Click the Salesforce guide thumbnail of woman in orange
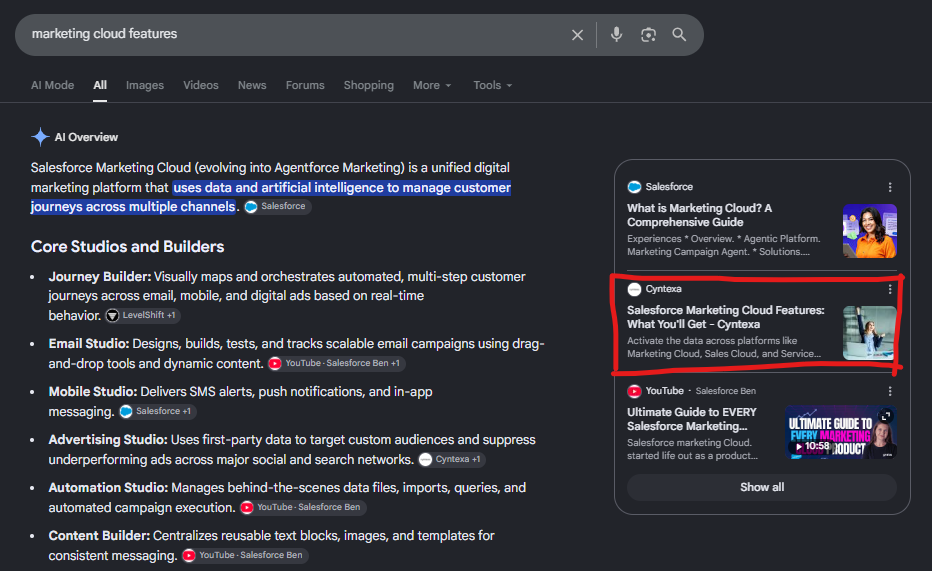 [870, 231]
